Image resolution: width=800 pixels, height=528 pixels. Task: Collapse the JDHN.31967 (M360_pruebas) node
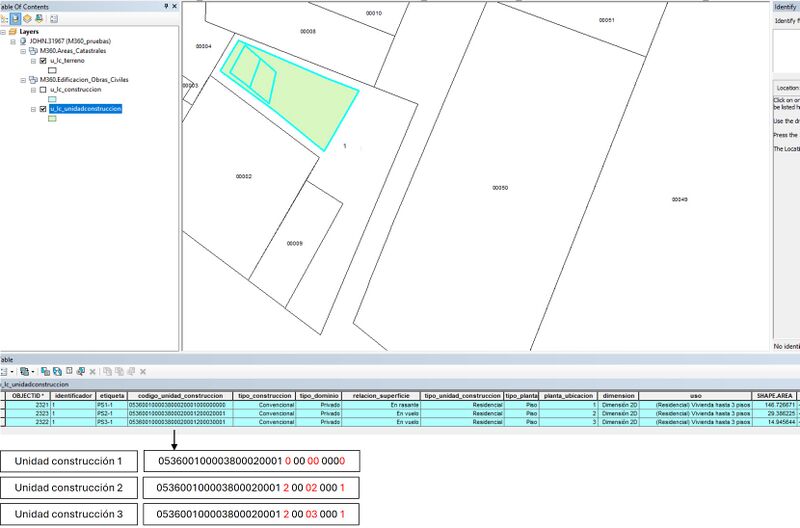click(13, 41)
